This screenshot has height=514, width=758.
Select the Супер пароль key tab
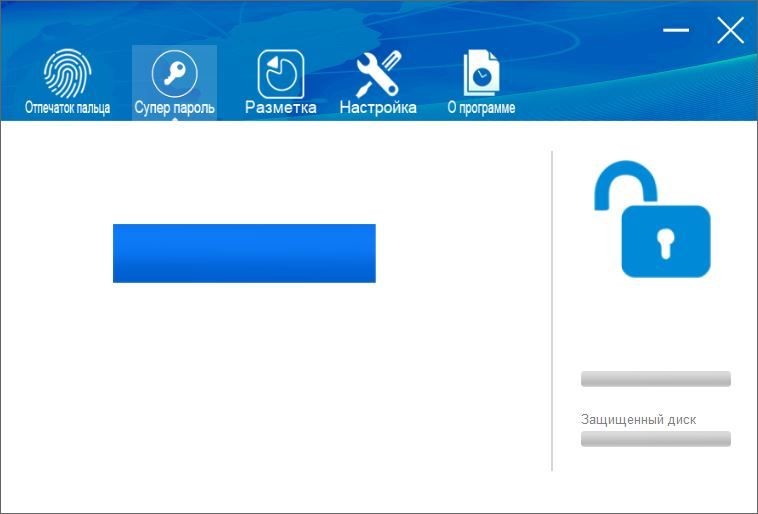174,82
